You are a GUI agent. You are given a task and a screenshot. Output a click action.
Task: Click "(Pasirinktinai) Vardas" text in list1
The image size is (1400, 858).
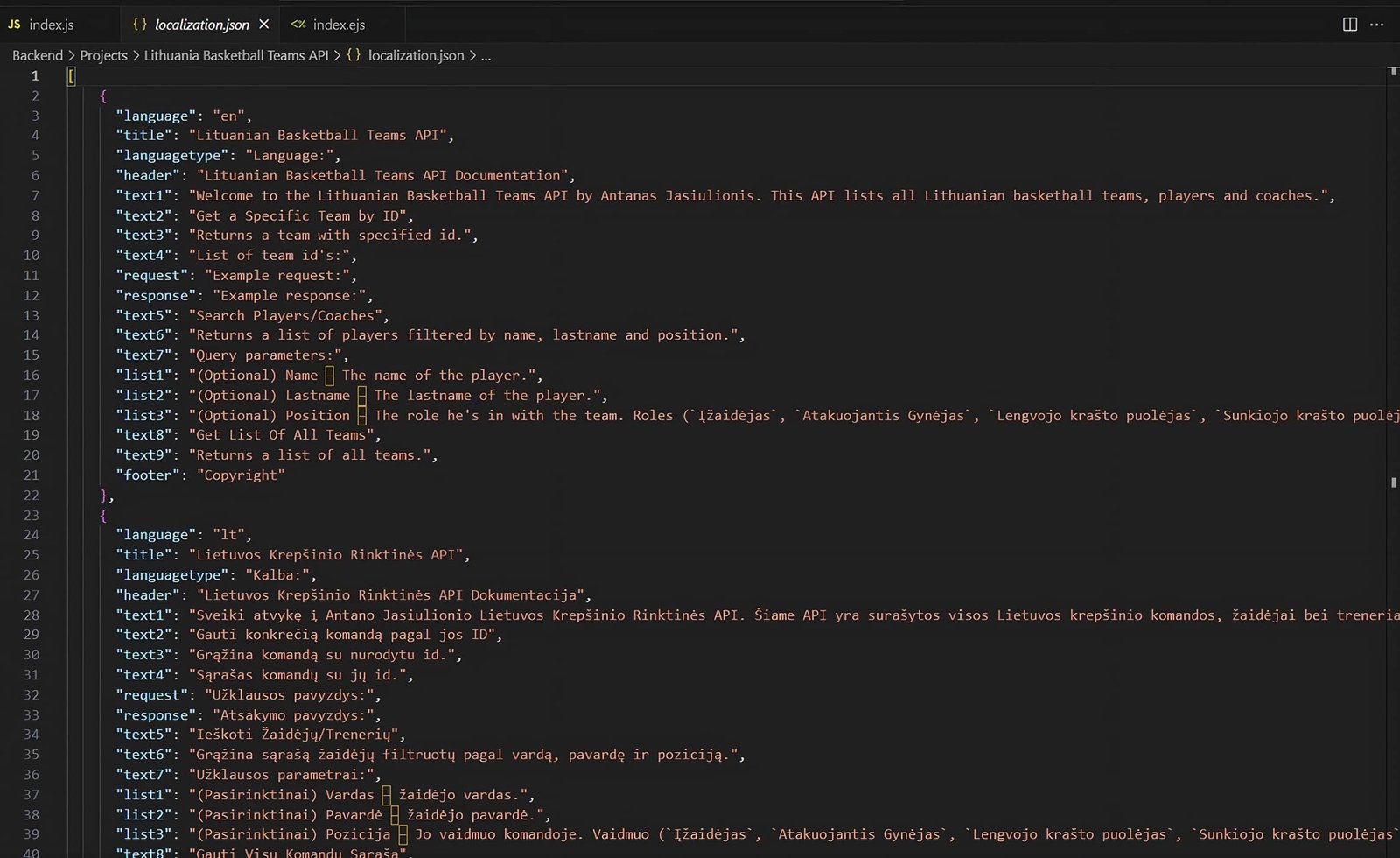[x=285, y=794]
